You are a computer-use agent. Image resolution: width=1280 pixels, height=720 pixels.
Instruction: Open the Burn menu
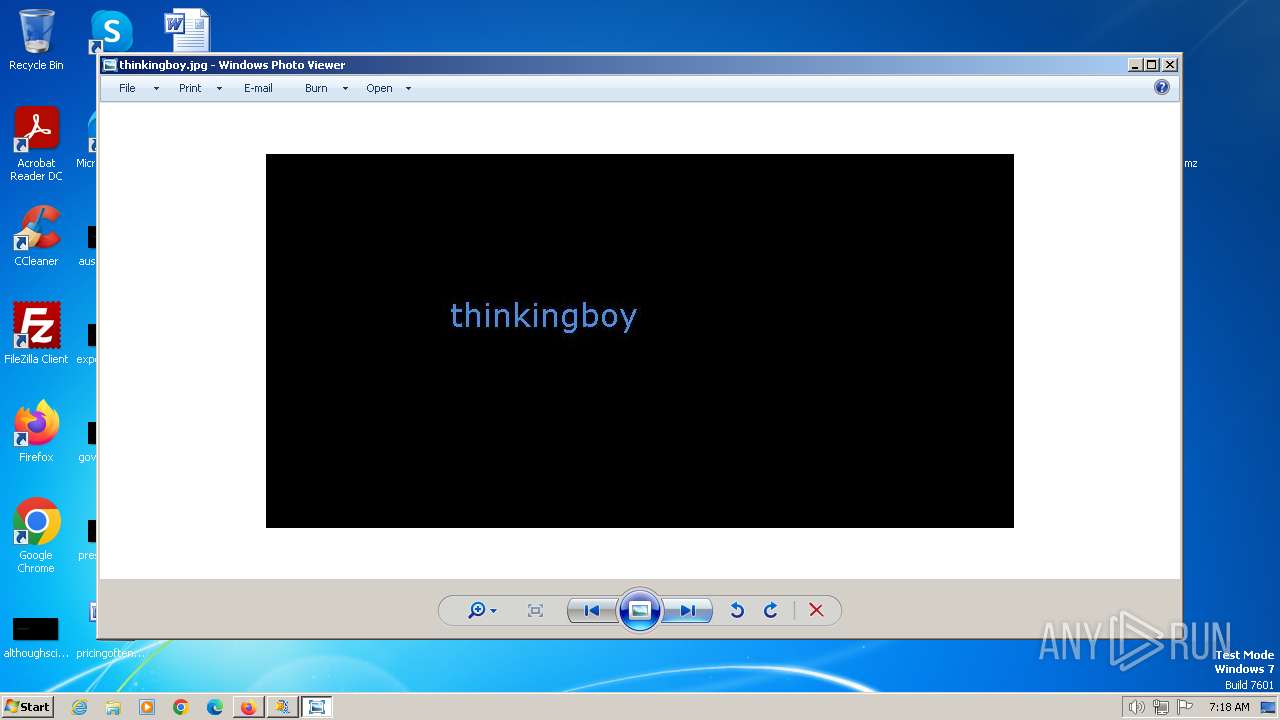(316, 88)
